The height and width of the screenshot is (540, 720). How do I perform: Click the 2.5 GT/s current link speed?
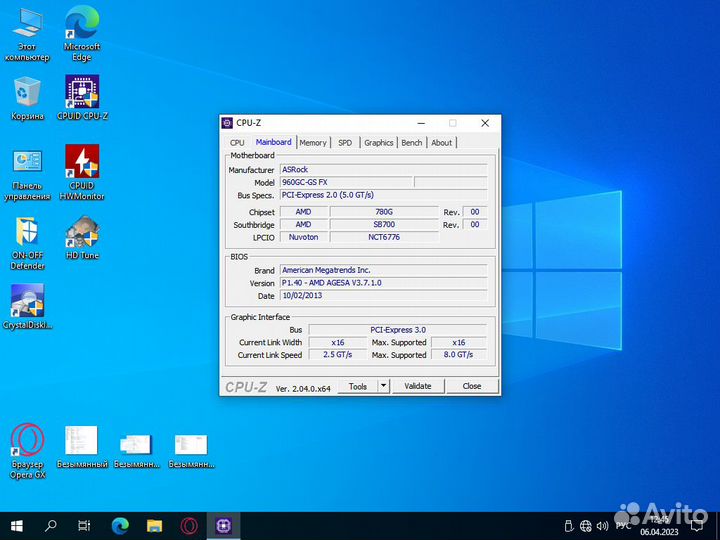click(x=338, y=354)
